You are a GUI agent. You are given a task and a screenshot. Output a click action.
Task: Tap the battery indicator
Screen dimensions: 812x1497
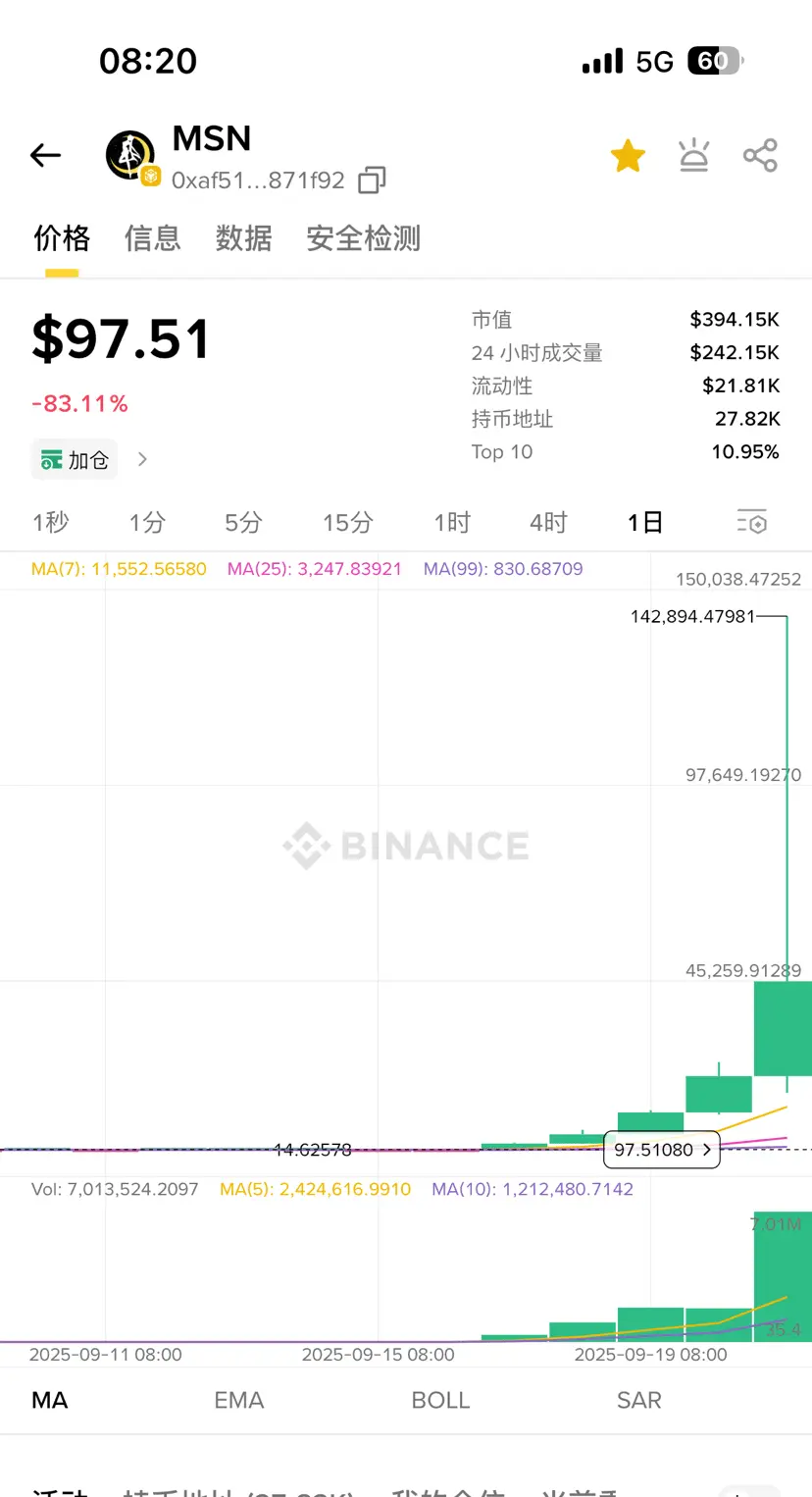(x=715, y=62)
